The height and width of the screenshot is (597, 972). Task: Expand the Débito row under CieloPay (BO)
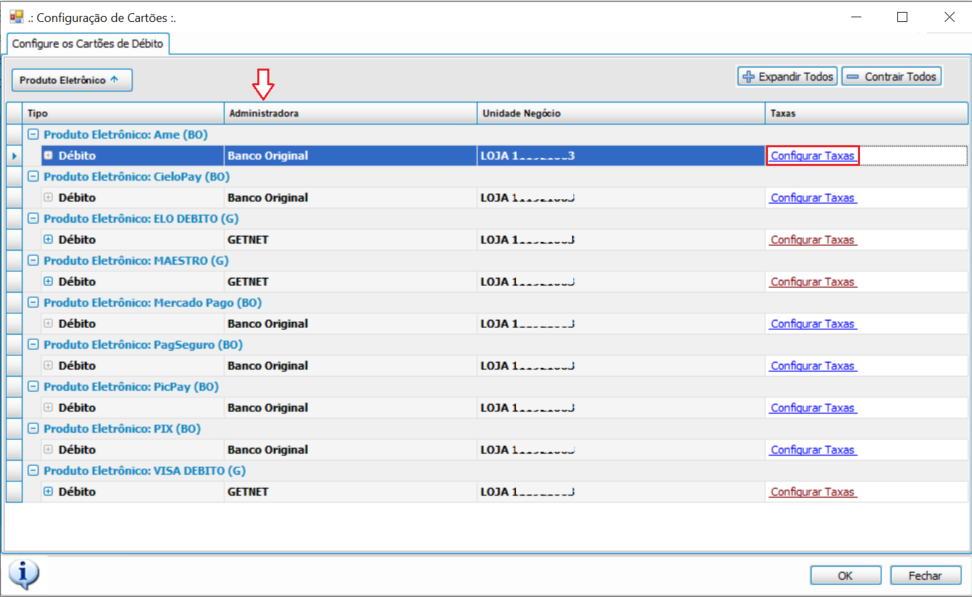[48, 198]
